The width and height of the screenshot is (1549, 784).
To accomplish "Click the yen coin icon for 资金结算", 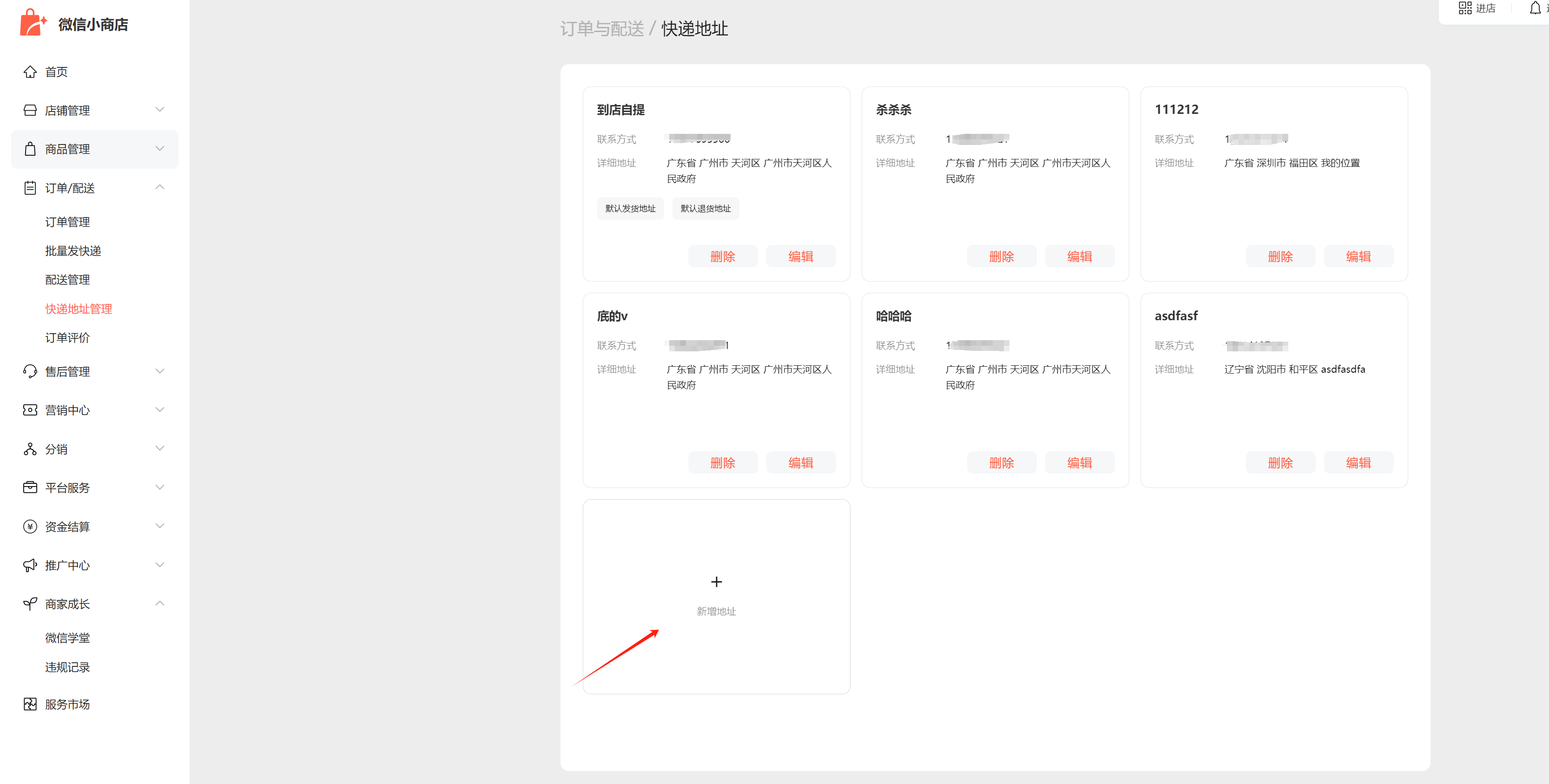I will [30, 527].
